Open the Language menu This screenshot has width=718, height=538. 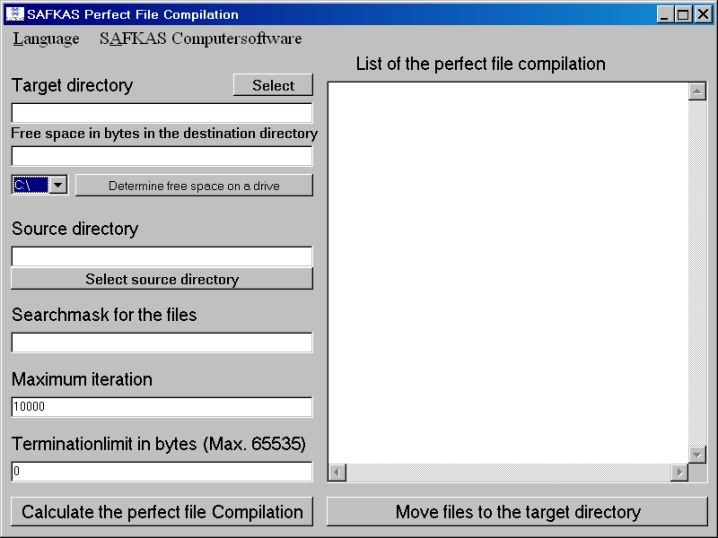click(x=45, y=39)
